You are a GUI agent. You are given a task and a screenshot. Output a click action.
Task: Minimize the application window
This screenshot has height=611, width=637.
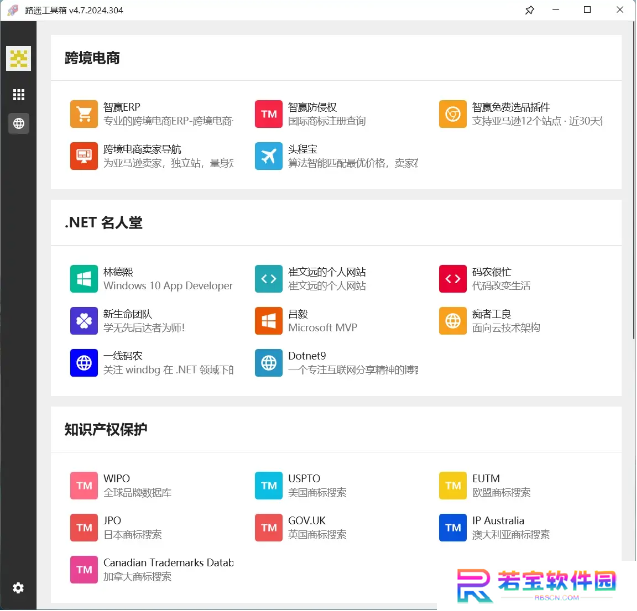pos(556,10)
